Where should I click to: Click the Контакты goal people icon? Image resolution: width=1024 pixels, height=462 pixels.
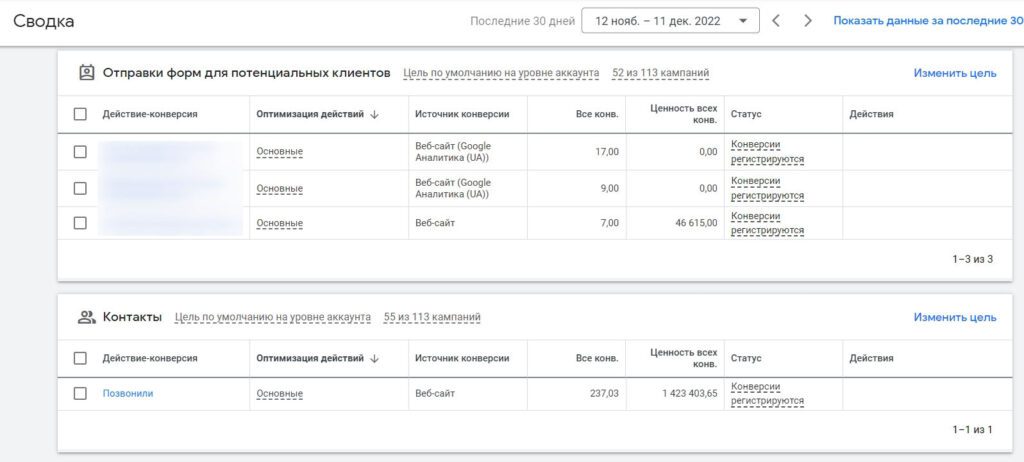[x=87, y=317]
